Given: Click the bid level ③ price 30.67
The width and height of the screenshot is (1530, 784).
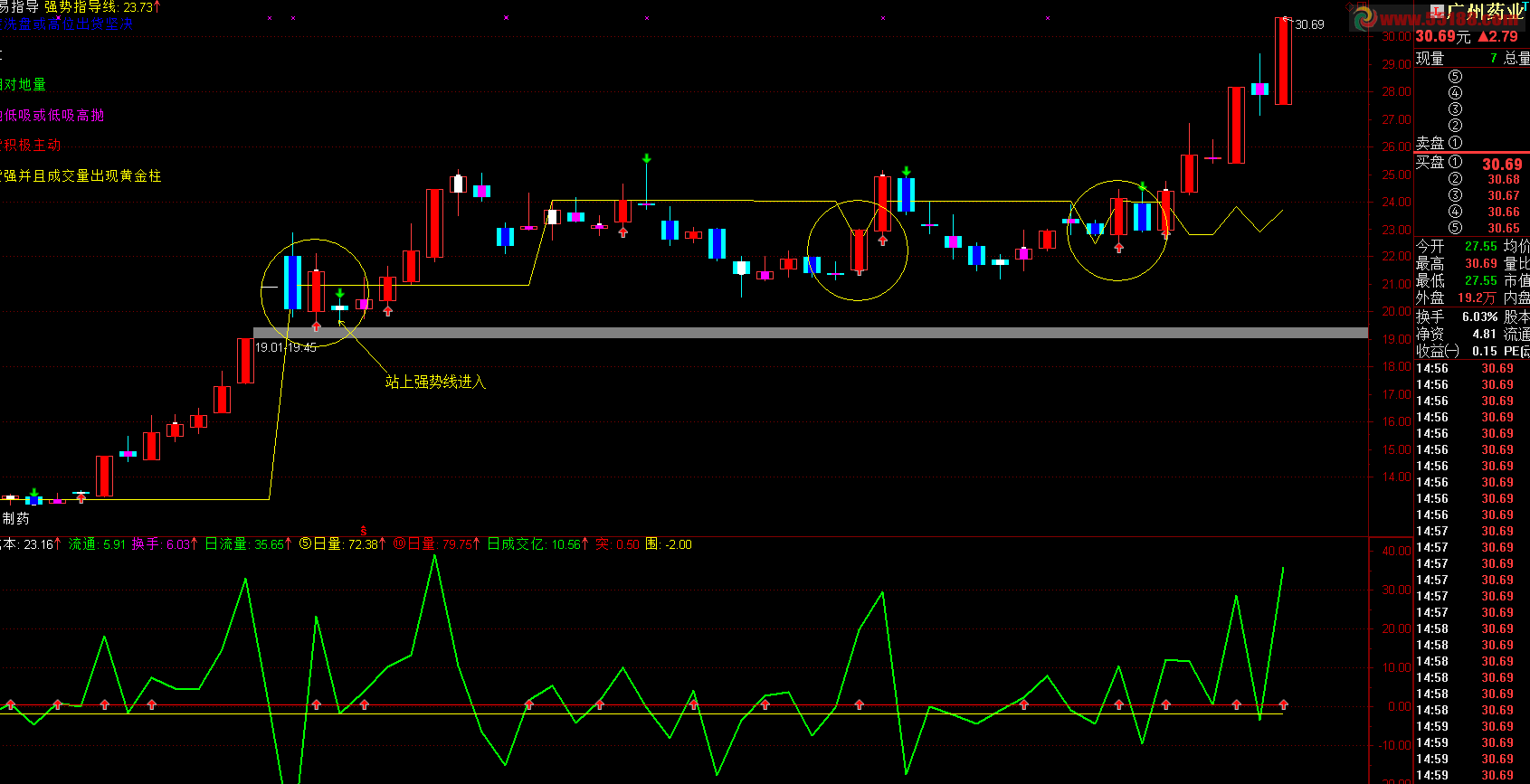Looking at the screenshot, I should coord(1504,196).
